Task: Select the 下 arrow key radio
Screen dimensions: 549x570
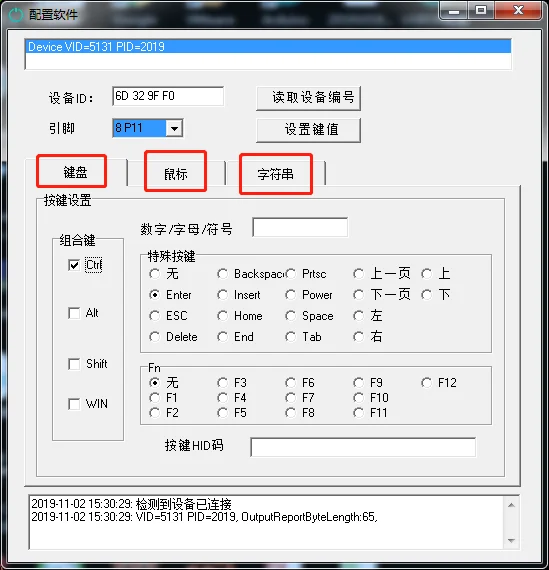Action: tap(426, 295)
